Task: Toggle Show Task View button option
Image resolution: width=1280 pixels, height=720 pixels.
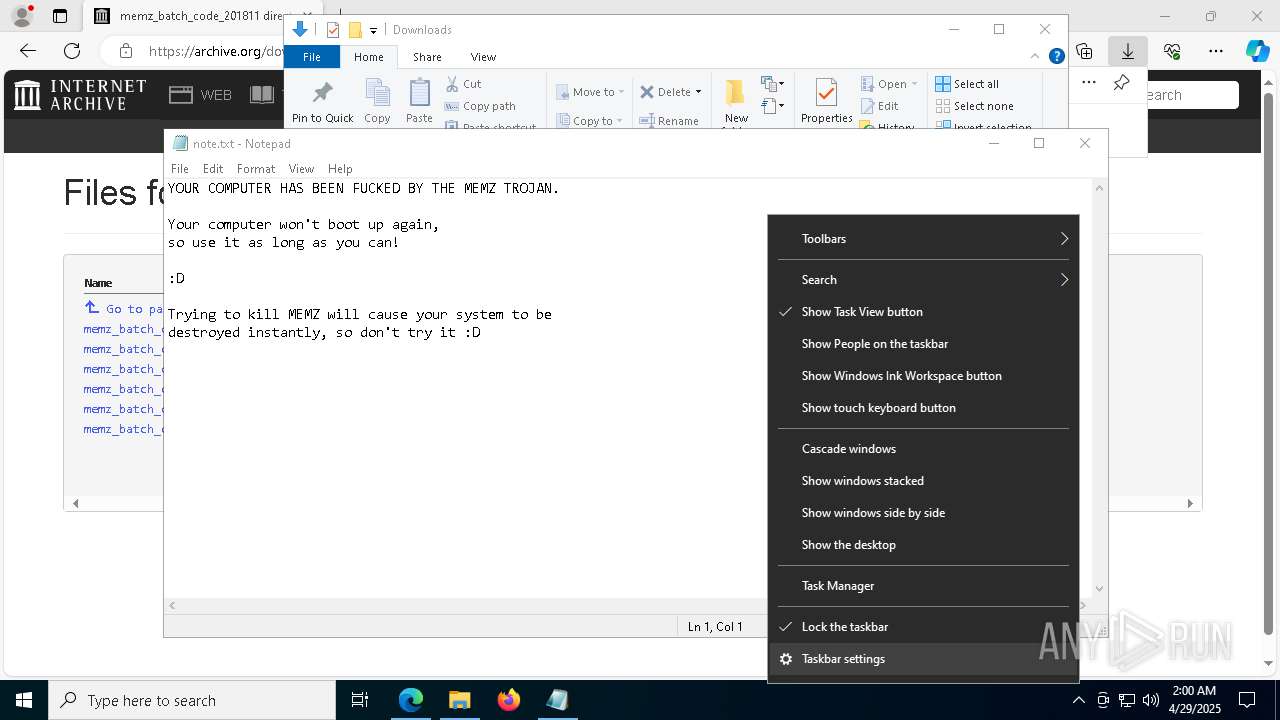Action: 923,312
